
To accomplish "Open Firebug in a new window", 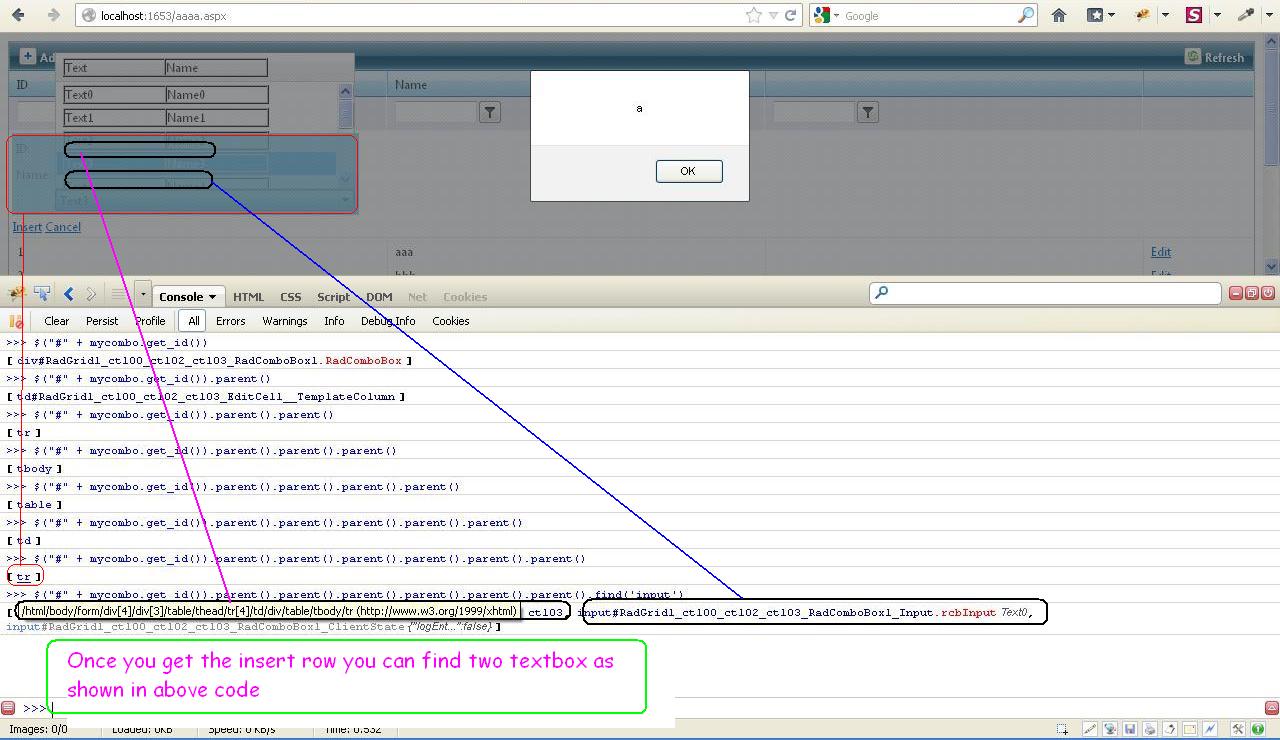I will [x=1252, y=293].
